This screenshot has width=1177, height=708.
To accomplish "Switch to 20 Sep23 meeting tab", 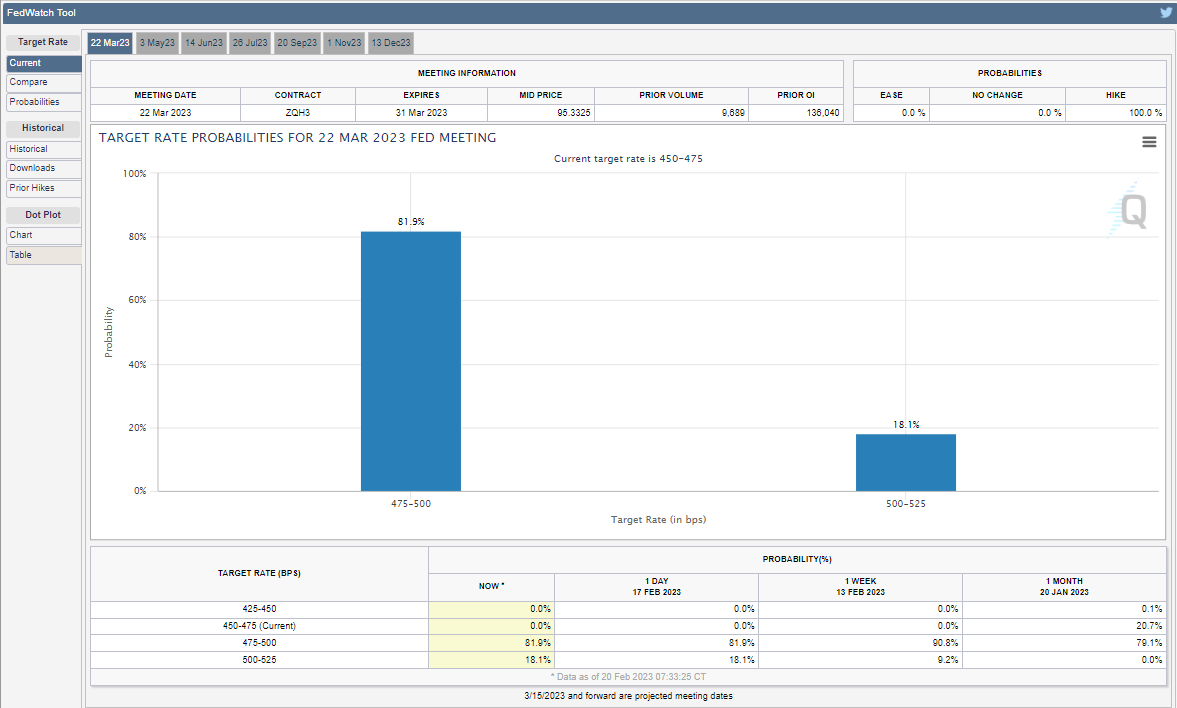I will coord(297,43).
